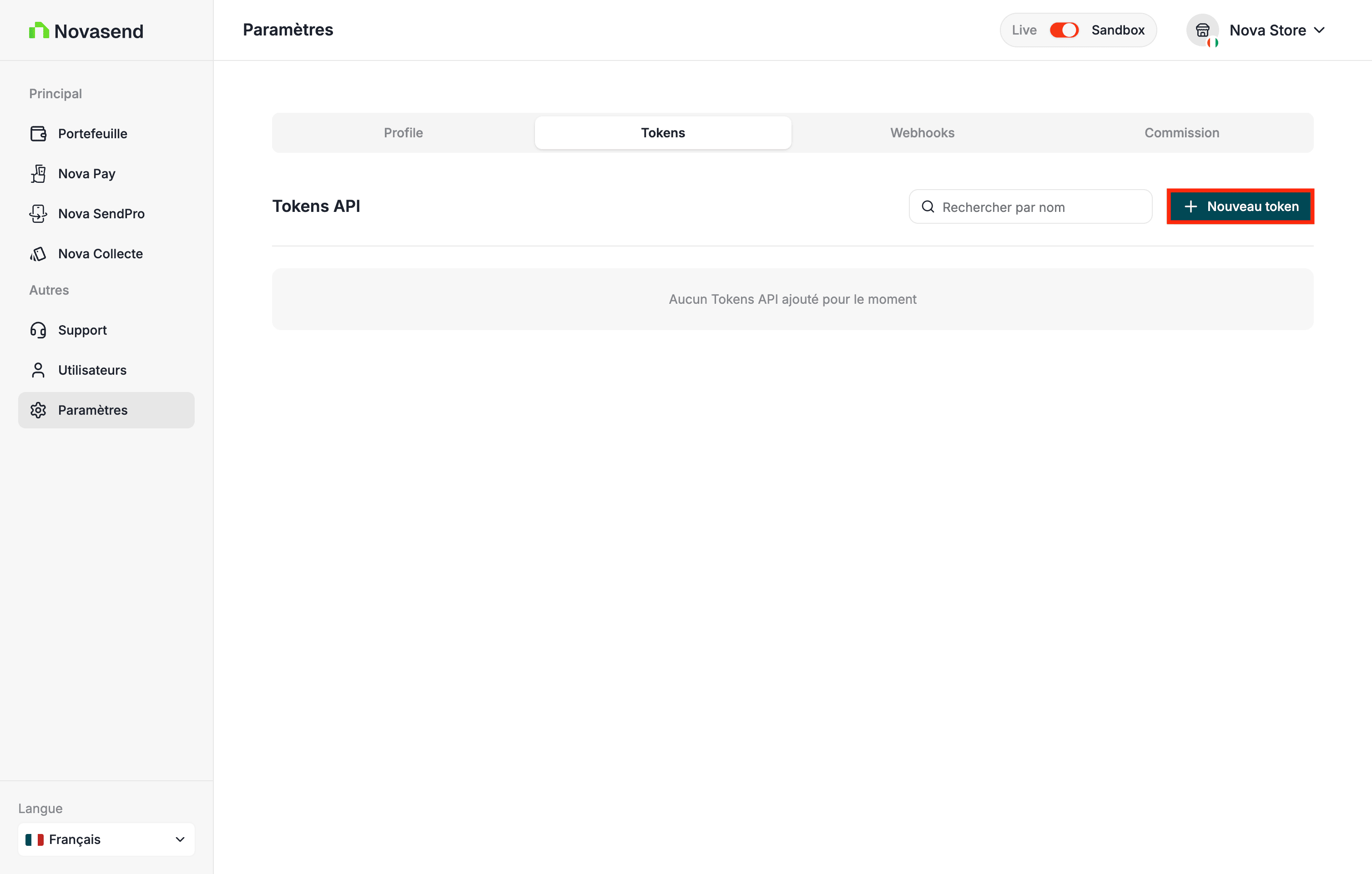Open the Français language dropdown
The height and width of the screenshot is (874, 1372).
tap(106, 839)
